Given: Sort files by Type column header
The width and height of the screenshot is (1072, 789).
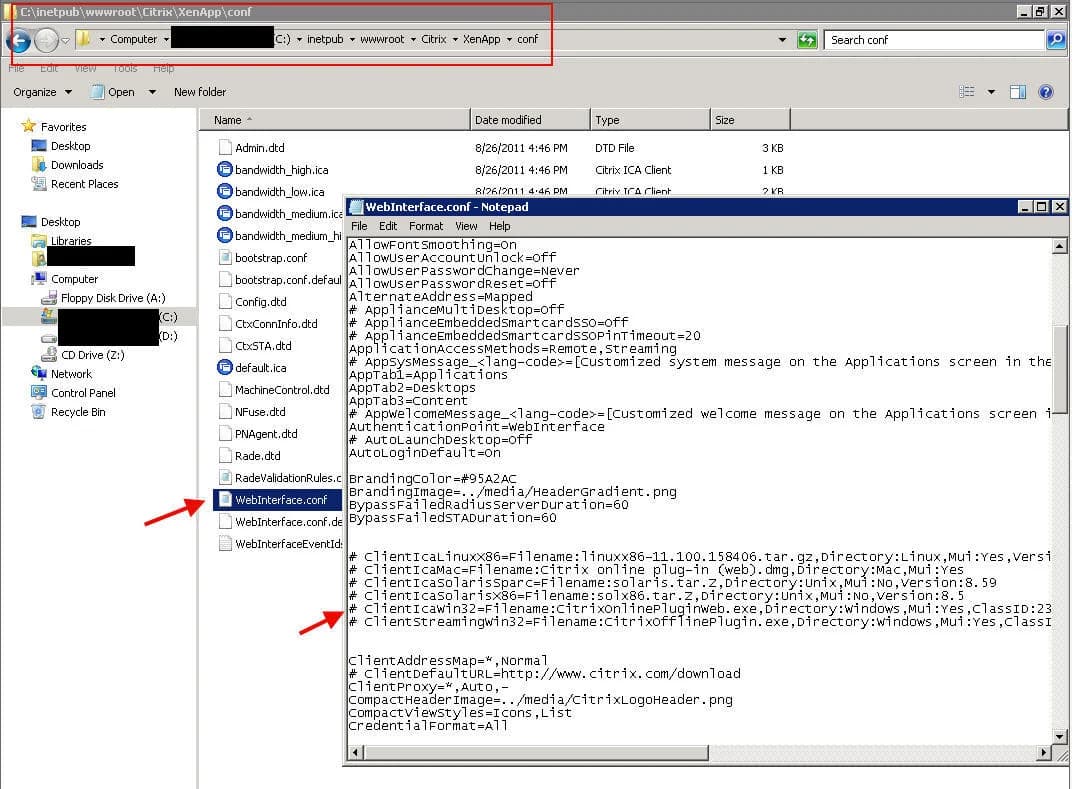Looking at the screenshot, I should pyautogui.click(x=650, y=120).
